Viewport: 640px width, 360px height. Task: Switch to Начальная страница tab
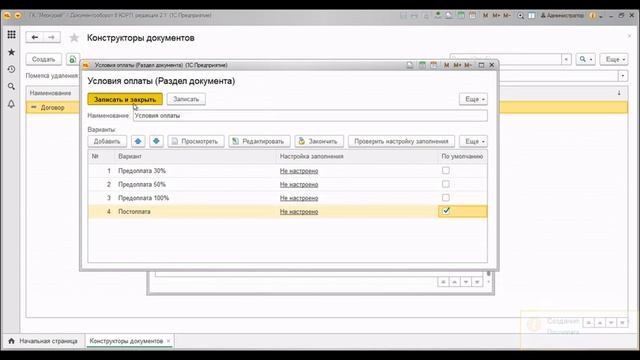point(43,341)
